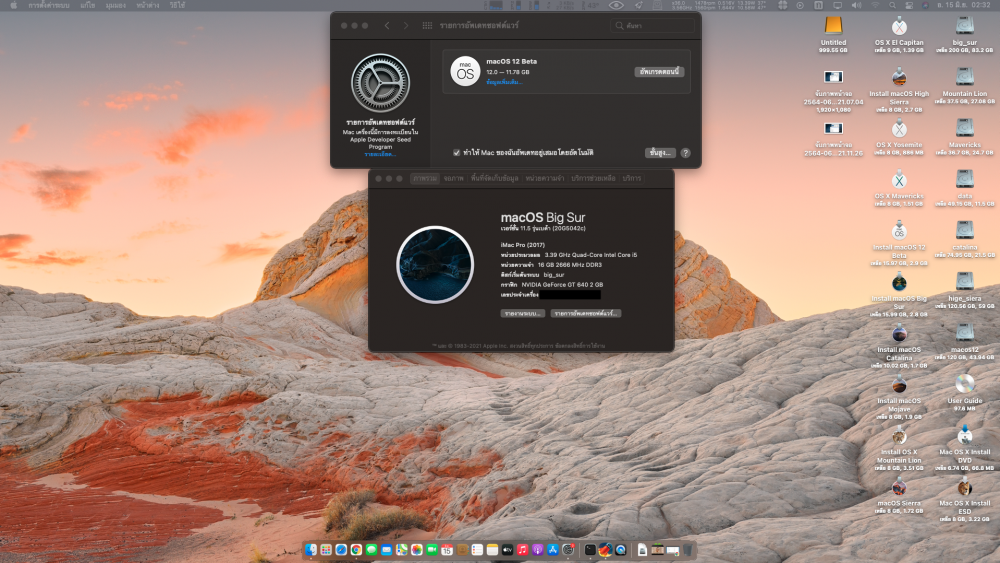Click the Upgrade Now button for macOS 12 Beta

[x=659, y=71]
